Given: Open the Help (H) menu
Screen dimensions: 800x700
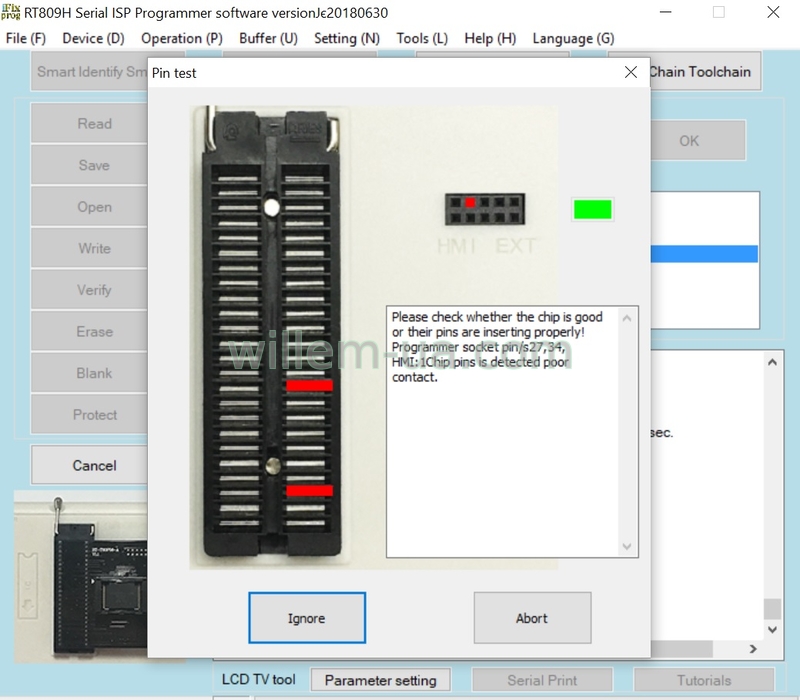Looking at the screenshot, I should tap(490, 38).
